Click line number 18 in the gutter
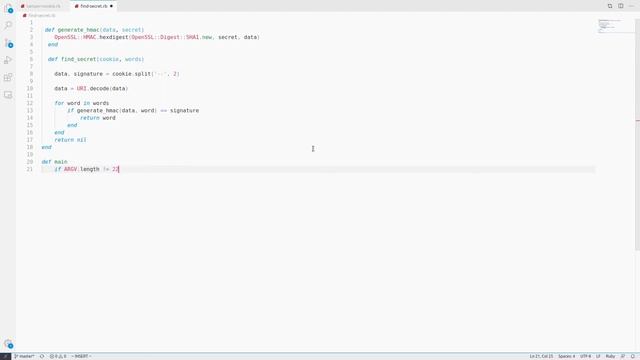This screenshot has width=640, height=360. pyautogui.click(x=30, y=147)
